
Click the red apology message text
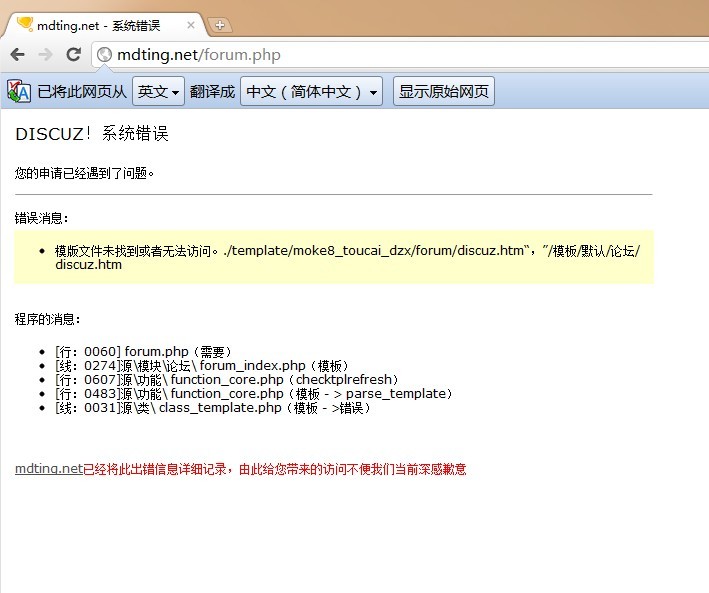tap(275, 469)
